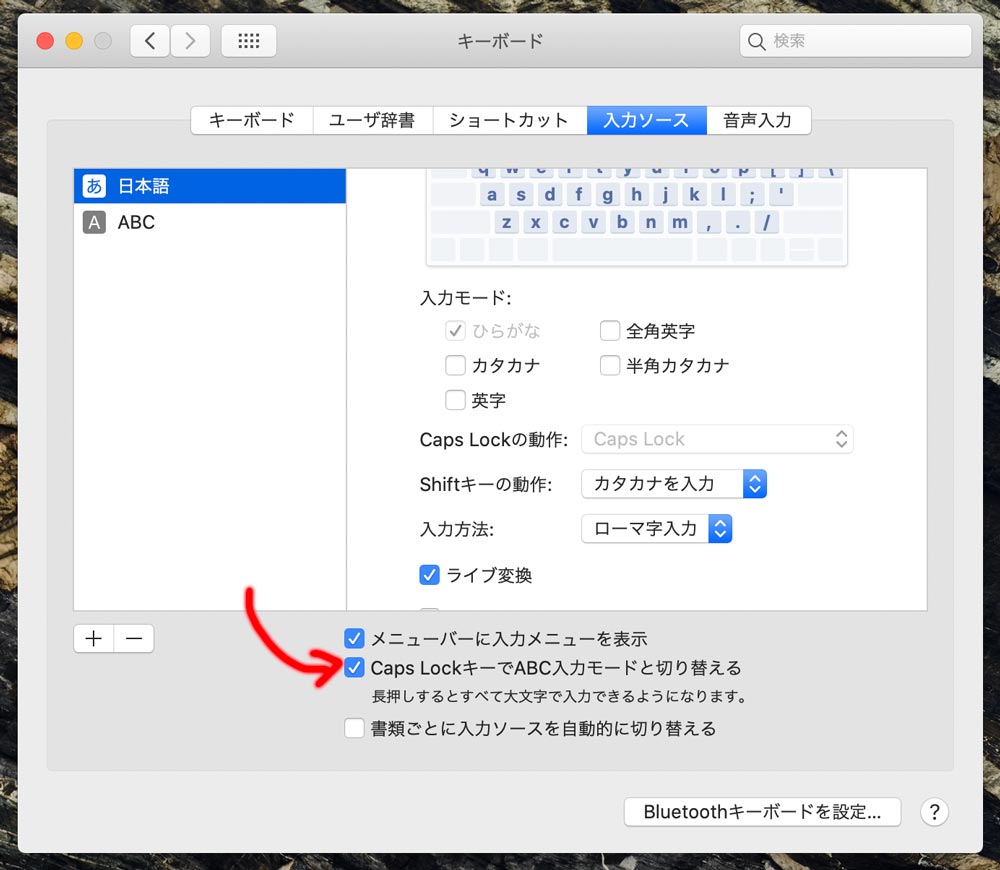Uncheck Caps LockキーでABC入力モードと切り替える
The width and height of the screenshot is (1000, 870).
coord(355,668)
